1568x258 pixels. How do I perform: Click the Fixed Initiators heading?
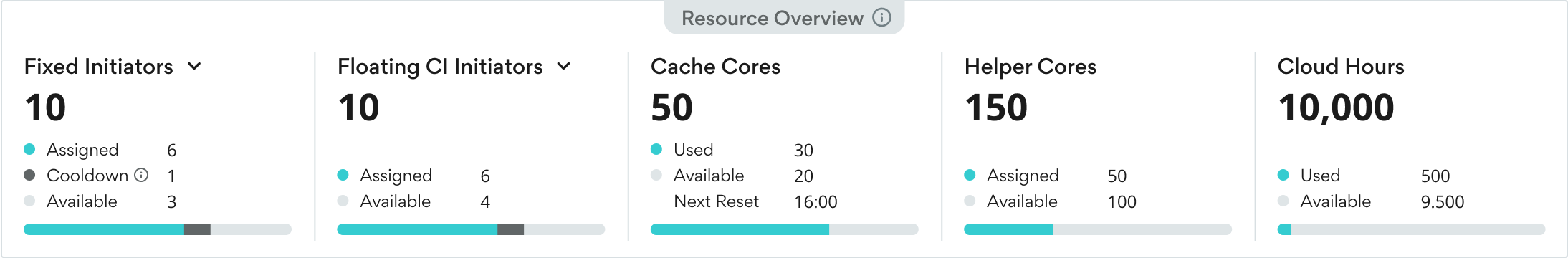[x=99, y=66]
